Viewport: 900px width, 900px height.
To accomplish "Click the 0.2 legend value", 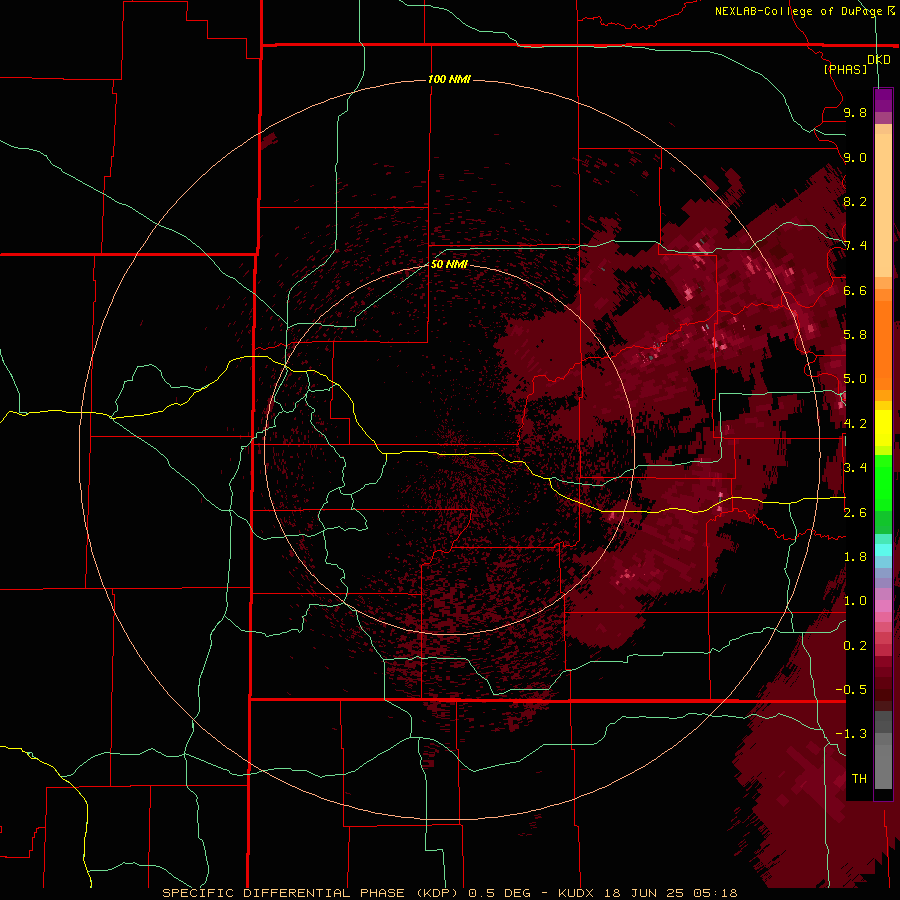I will [x=855, y=645].
